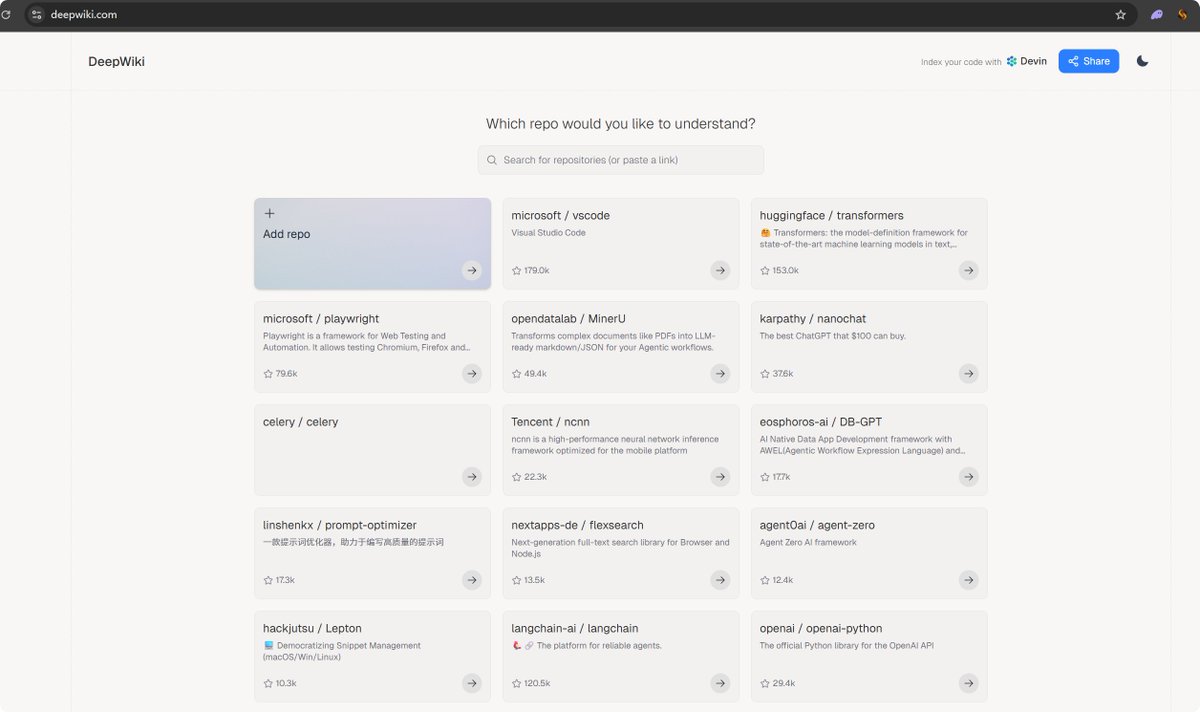Image resolution: width=1200 pixels, height=712 pixels.
Task: Click the '22.3k' star count
Action: pos(536,477)
